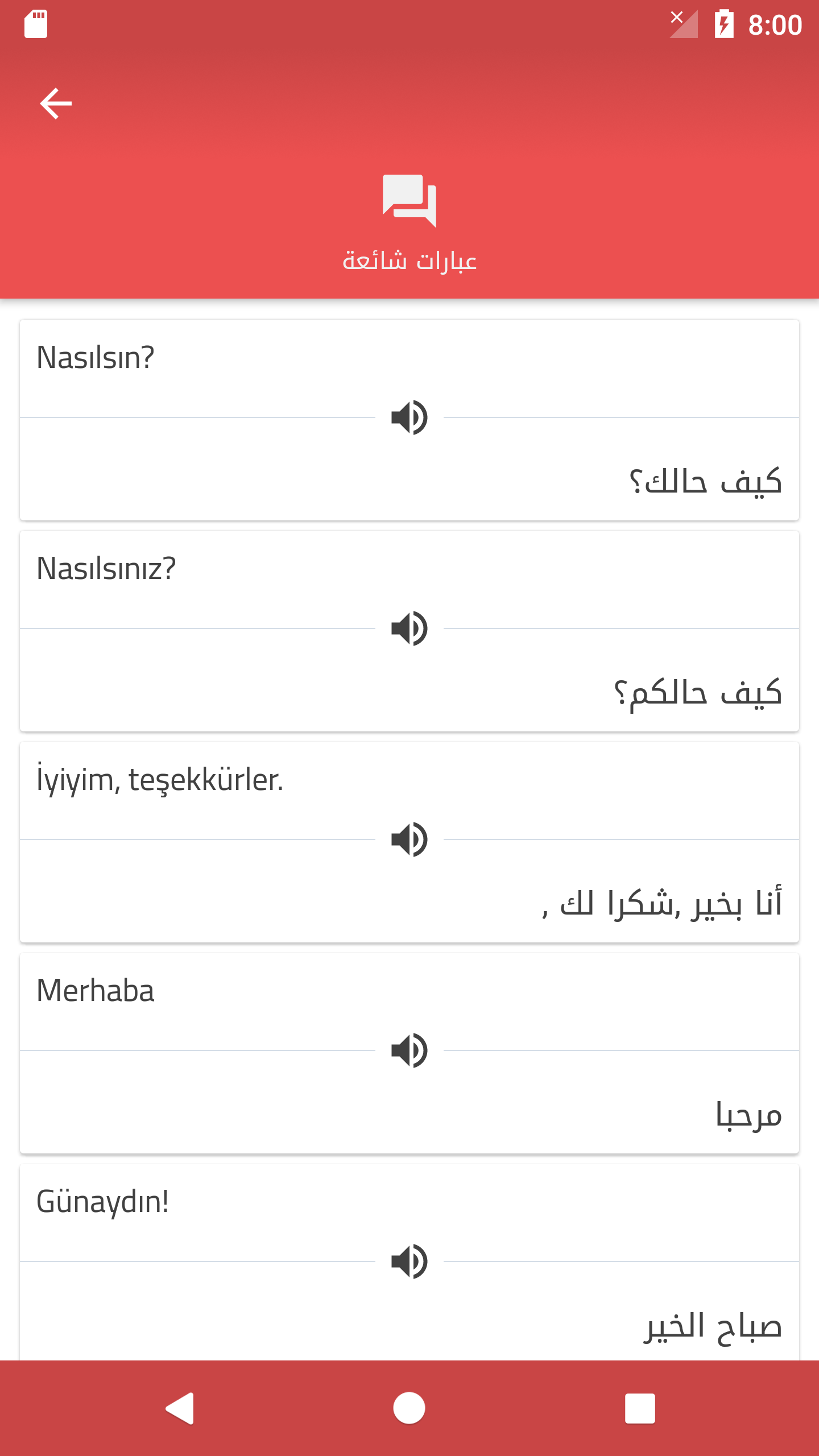
Task: Play audio for İyiyim, teşekkürler phrase
Action: 409,839
